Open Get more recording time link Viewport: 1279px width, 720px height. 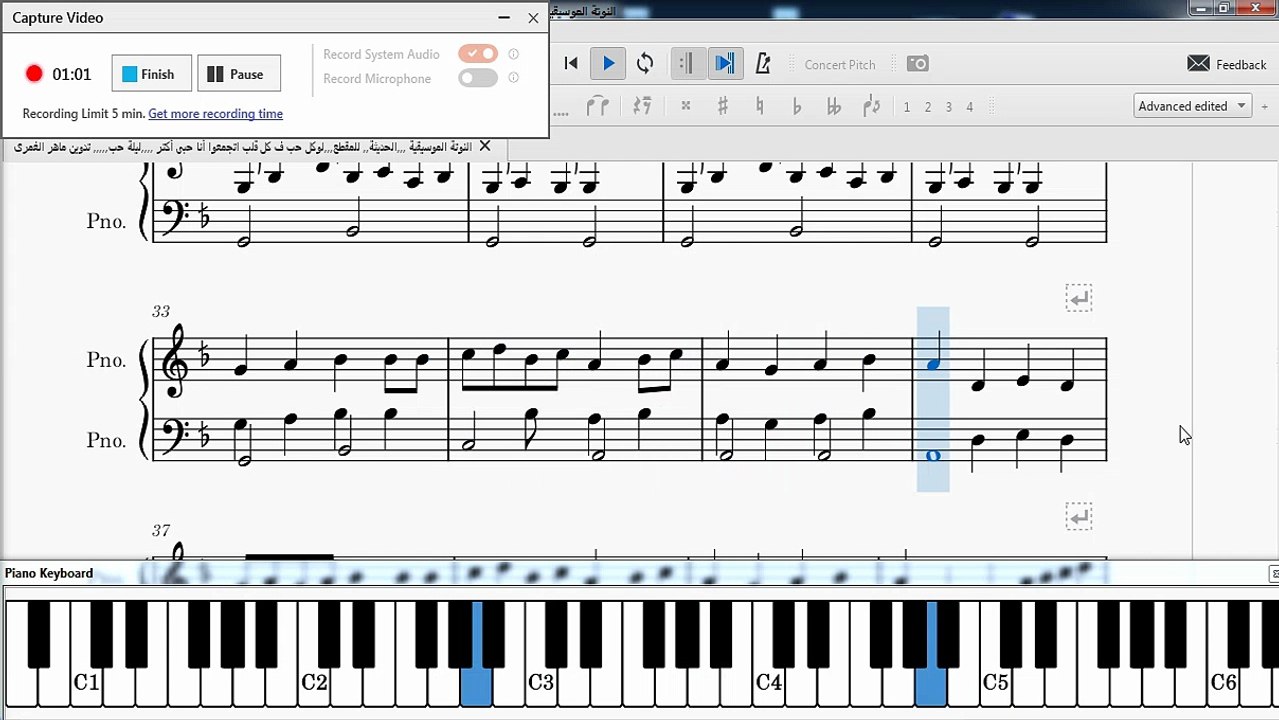click(215, 114)
